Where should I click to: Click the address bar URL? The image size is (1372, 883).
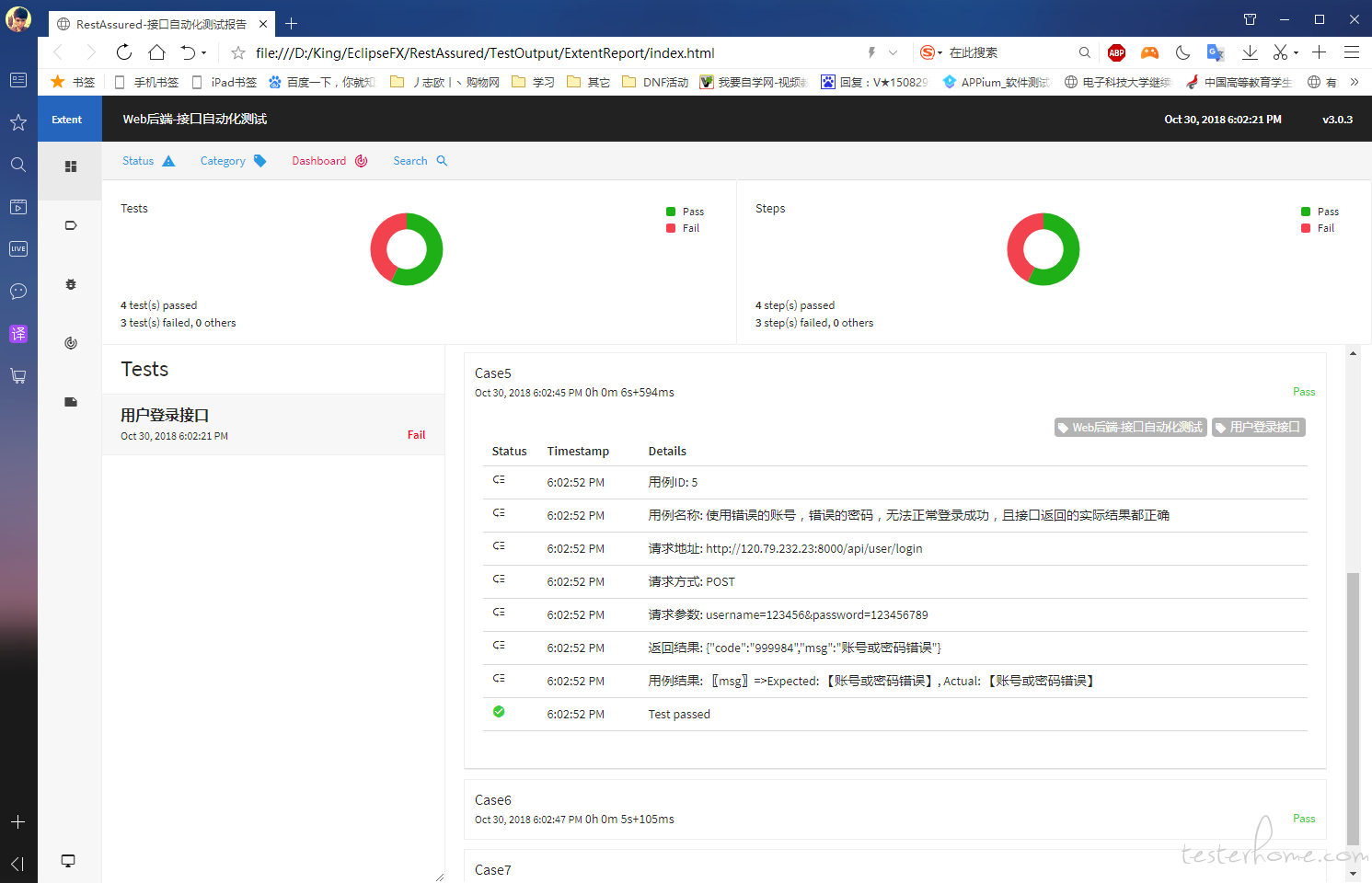point(485,53)
